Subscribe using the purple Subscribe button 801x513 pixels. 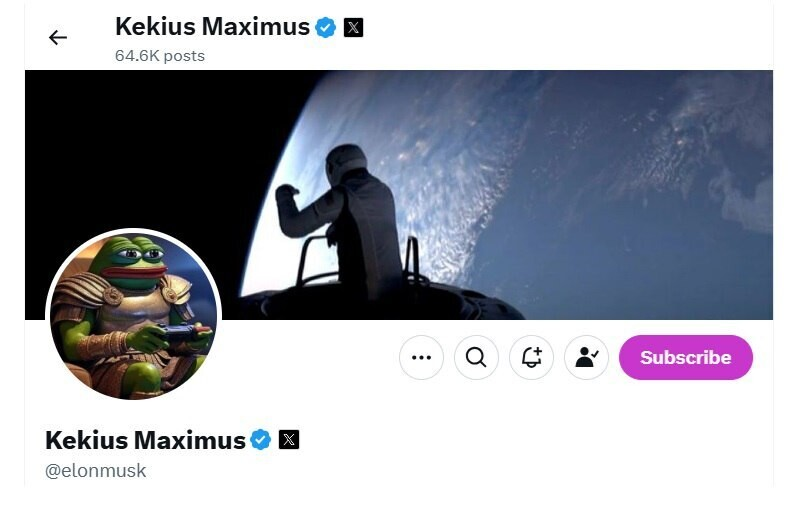[686, 358]
